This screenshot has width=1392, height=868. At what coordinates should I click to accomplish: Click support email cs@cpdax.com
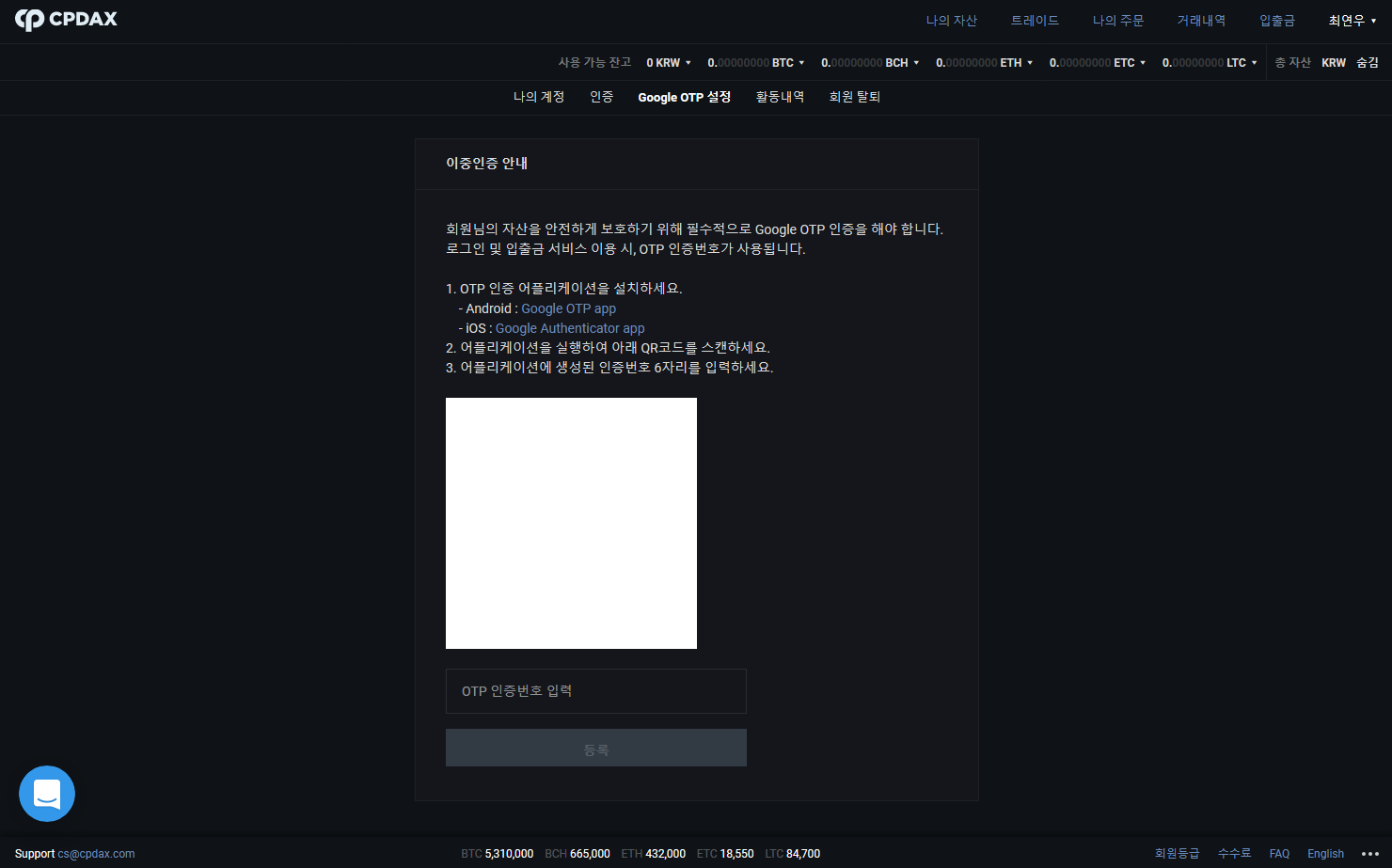point(96,854)
